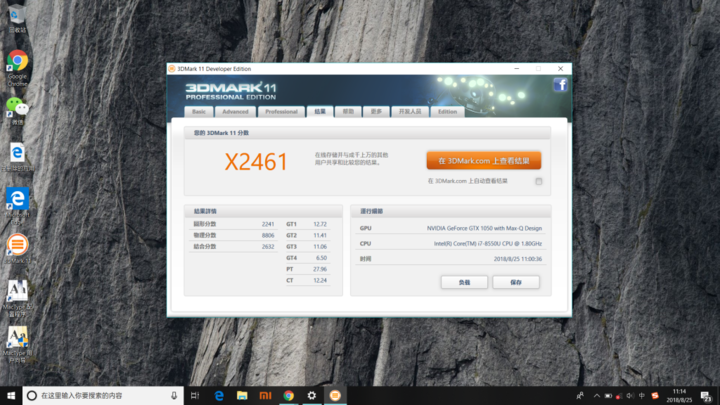This screenshot has height=405, width=720.
Task: Select the 3DMark 11 desktop shortcut
Action: [17, 249]
